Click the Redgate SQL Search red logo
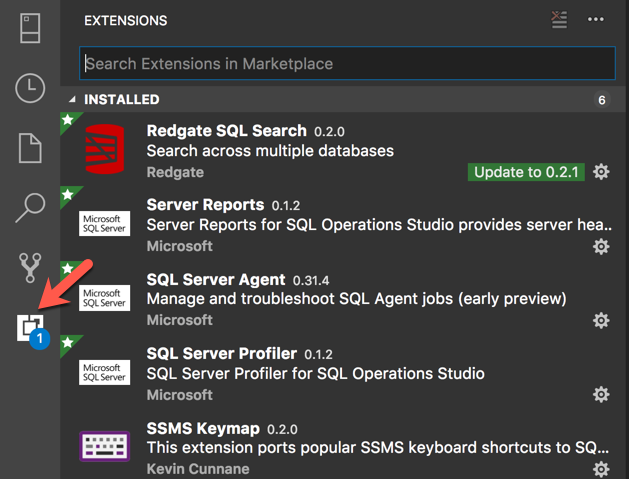This screenshot has height=479, width=629. 105,149
